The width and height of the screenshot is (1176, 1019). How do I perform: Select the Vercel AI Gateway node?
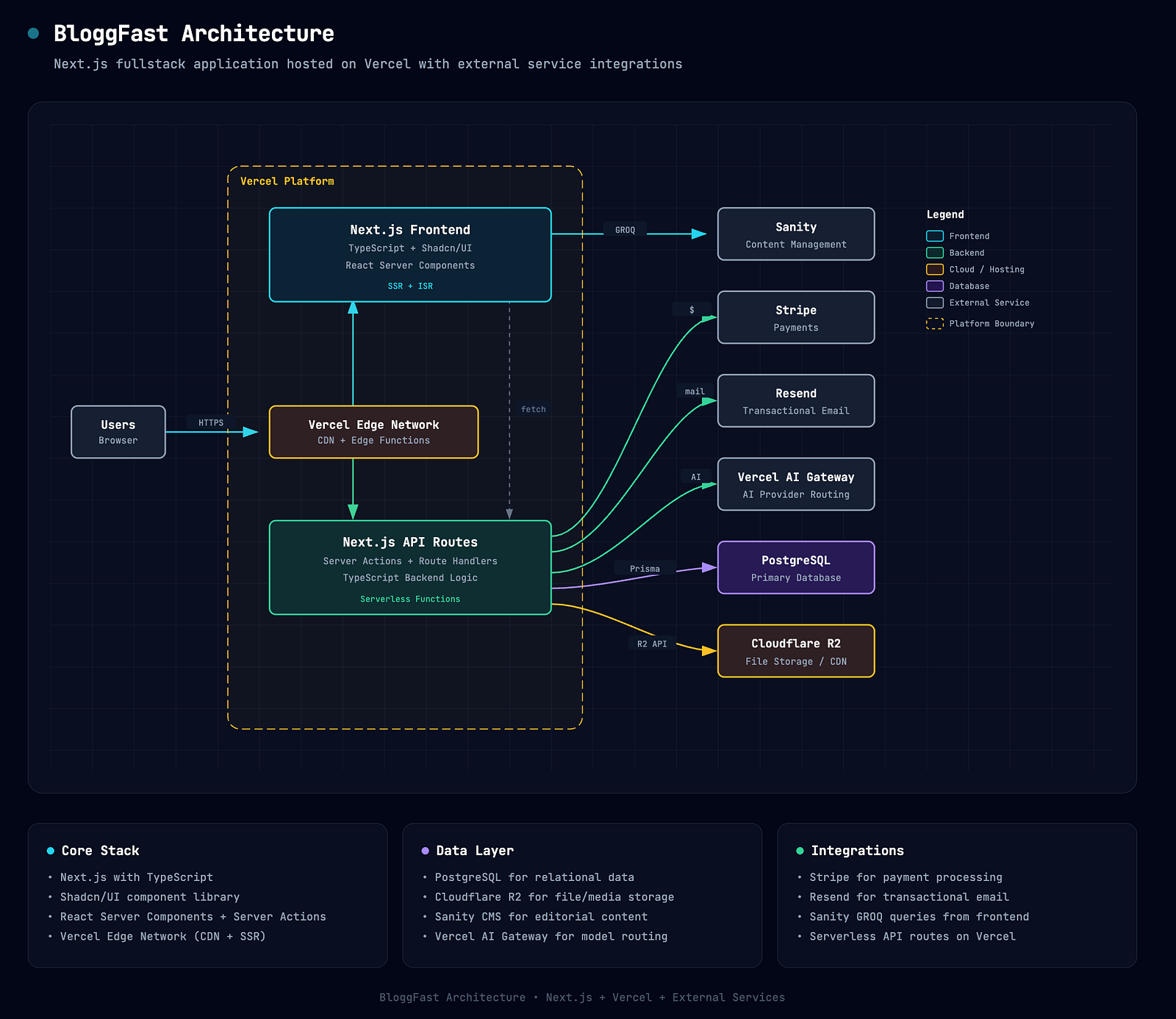pyautogui.click(x=796, y=484)
